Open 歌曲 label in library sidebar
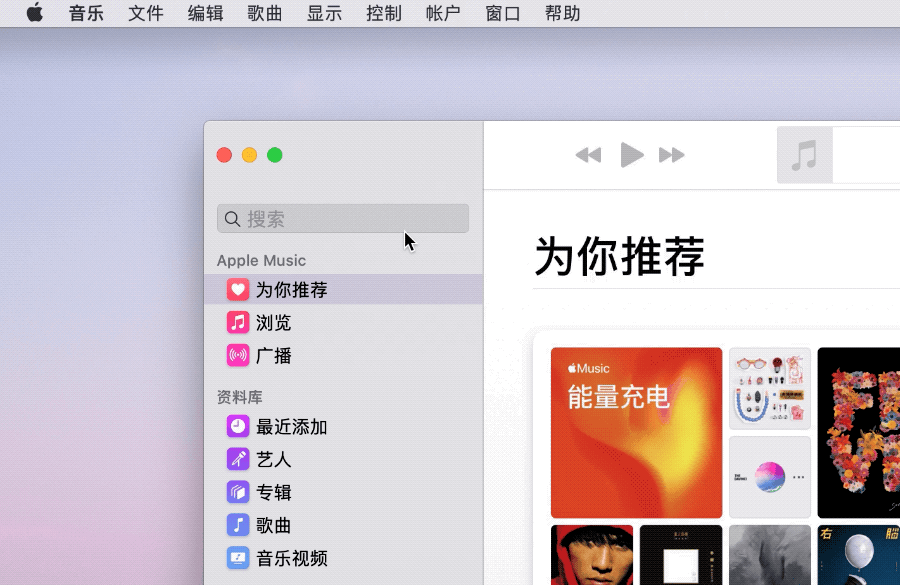The width and height of the screenshot is (900, 585). pos(274,525)
